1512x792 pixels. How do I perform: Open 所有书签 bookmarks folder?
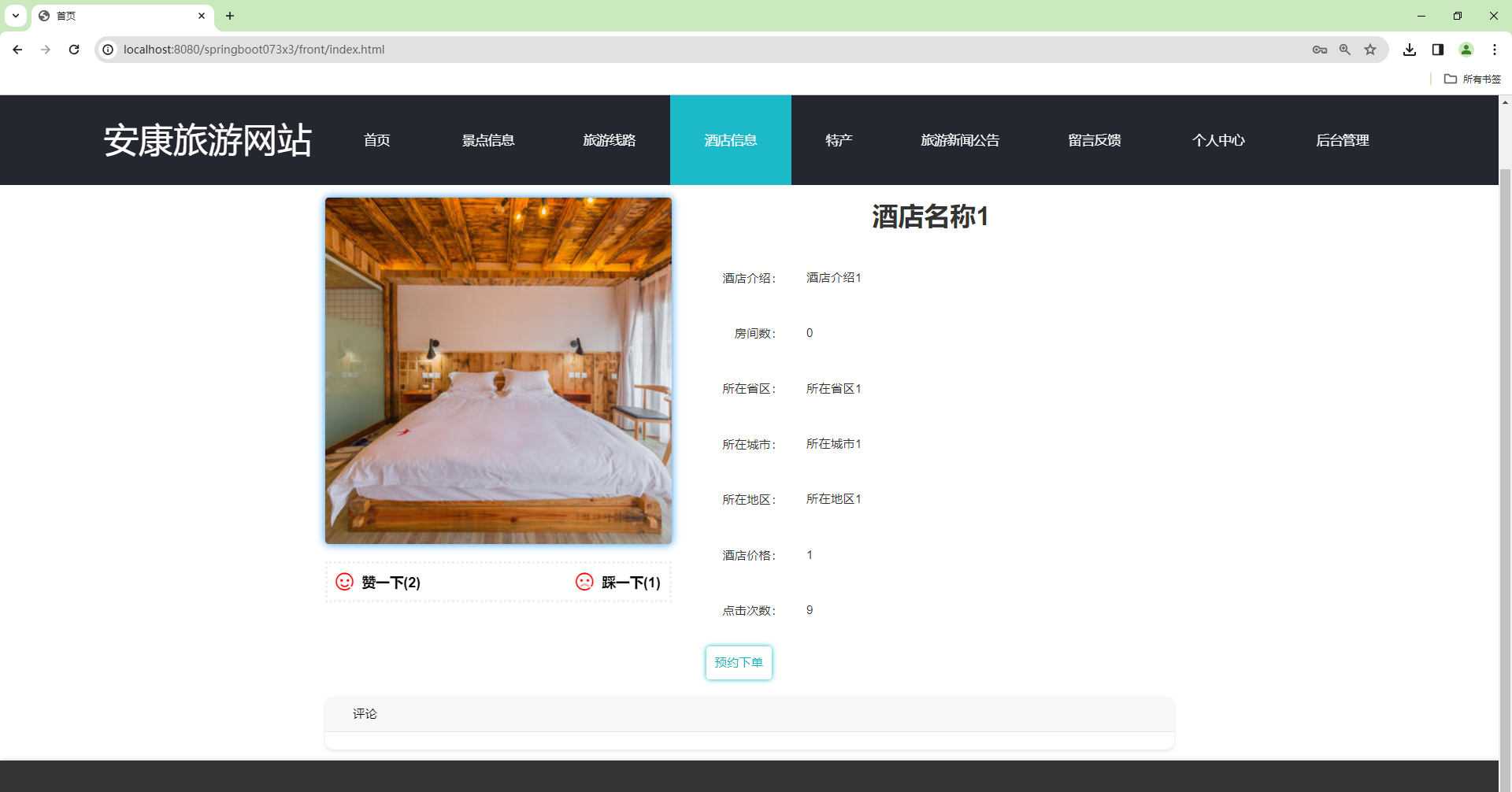click(1473, 79)
